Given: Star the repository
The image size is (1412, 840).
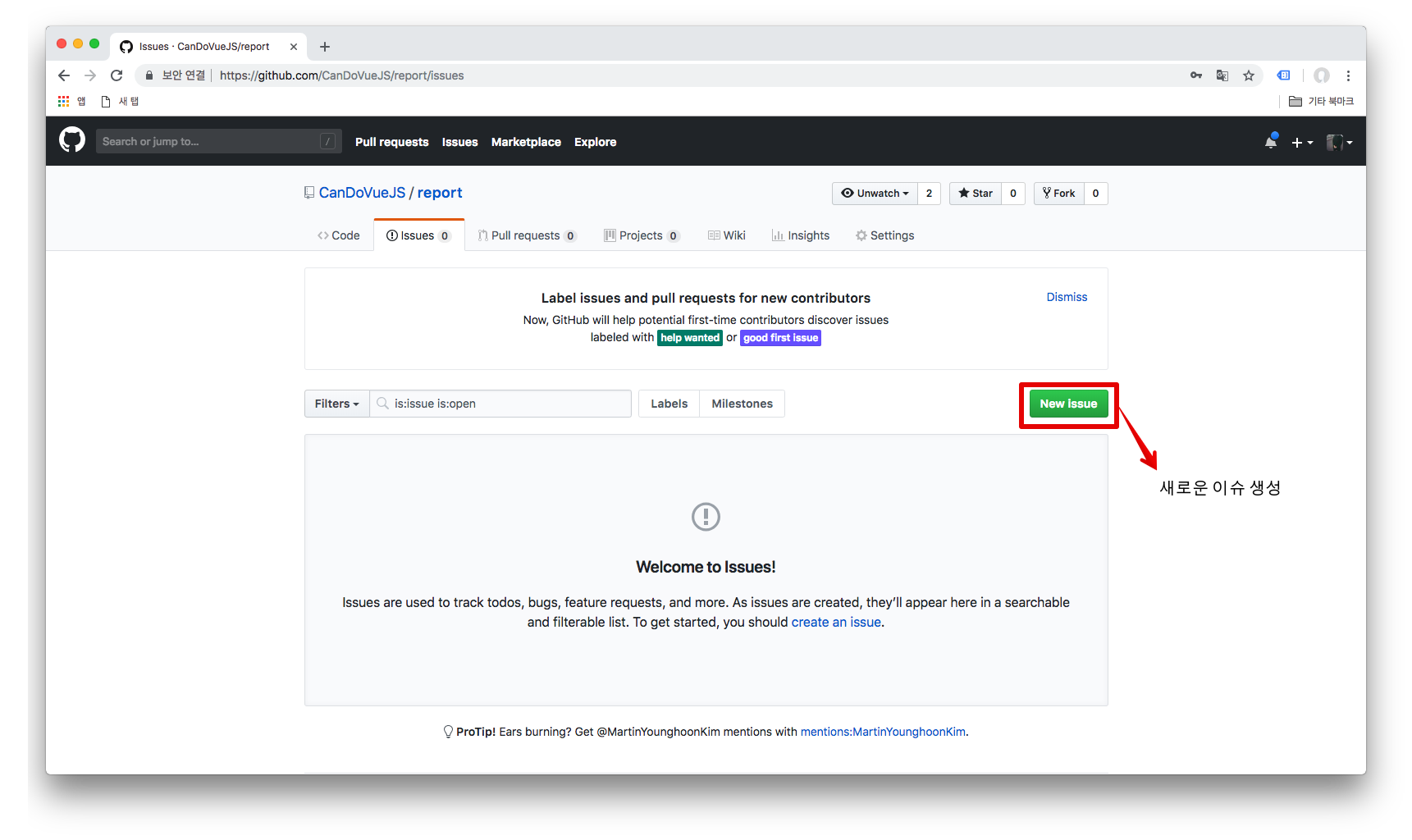Looking at the screenshot, I should [976, 194].
